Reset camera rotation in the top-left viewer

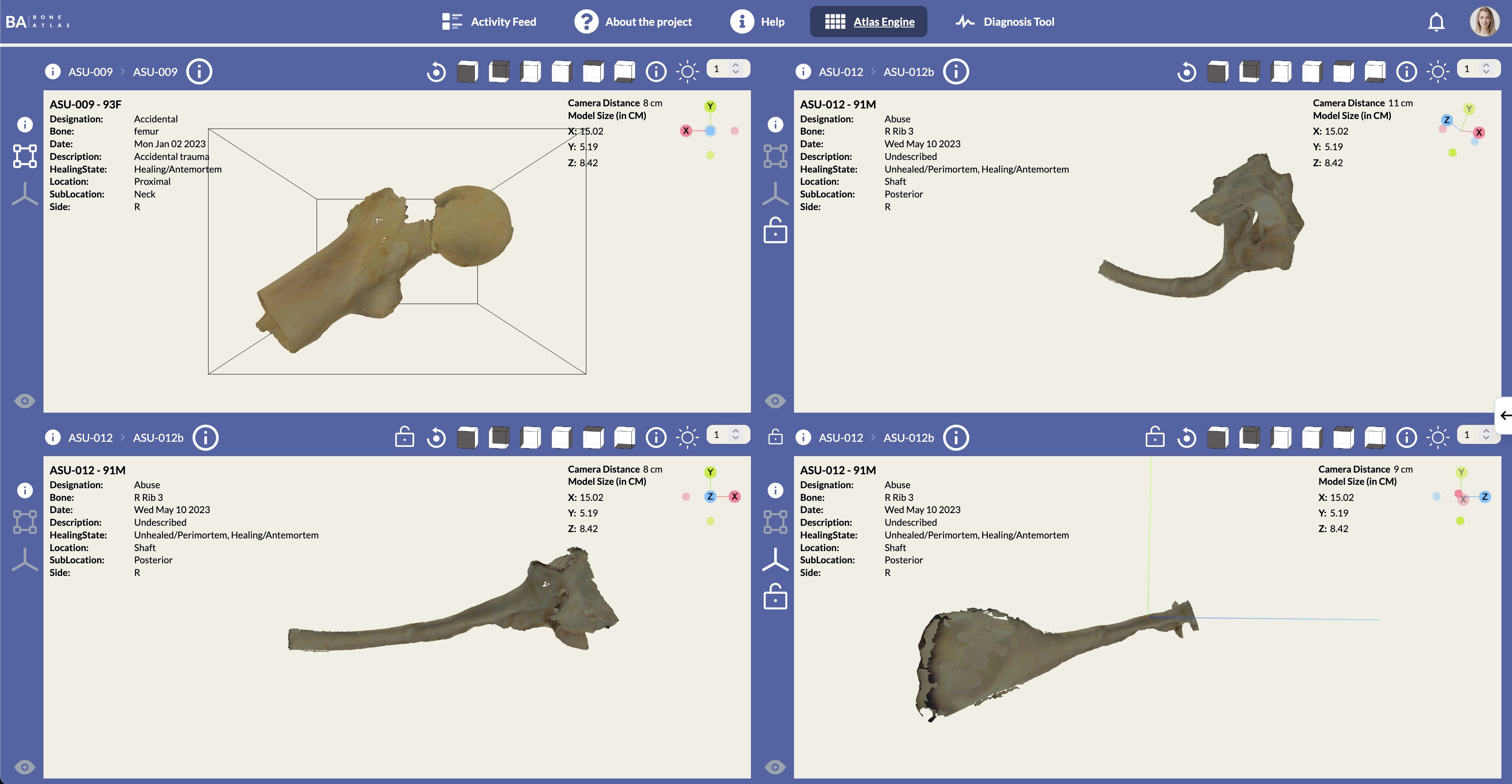436,72
